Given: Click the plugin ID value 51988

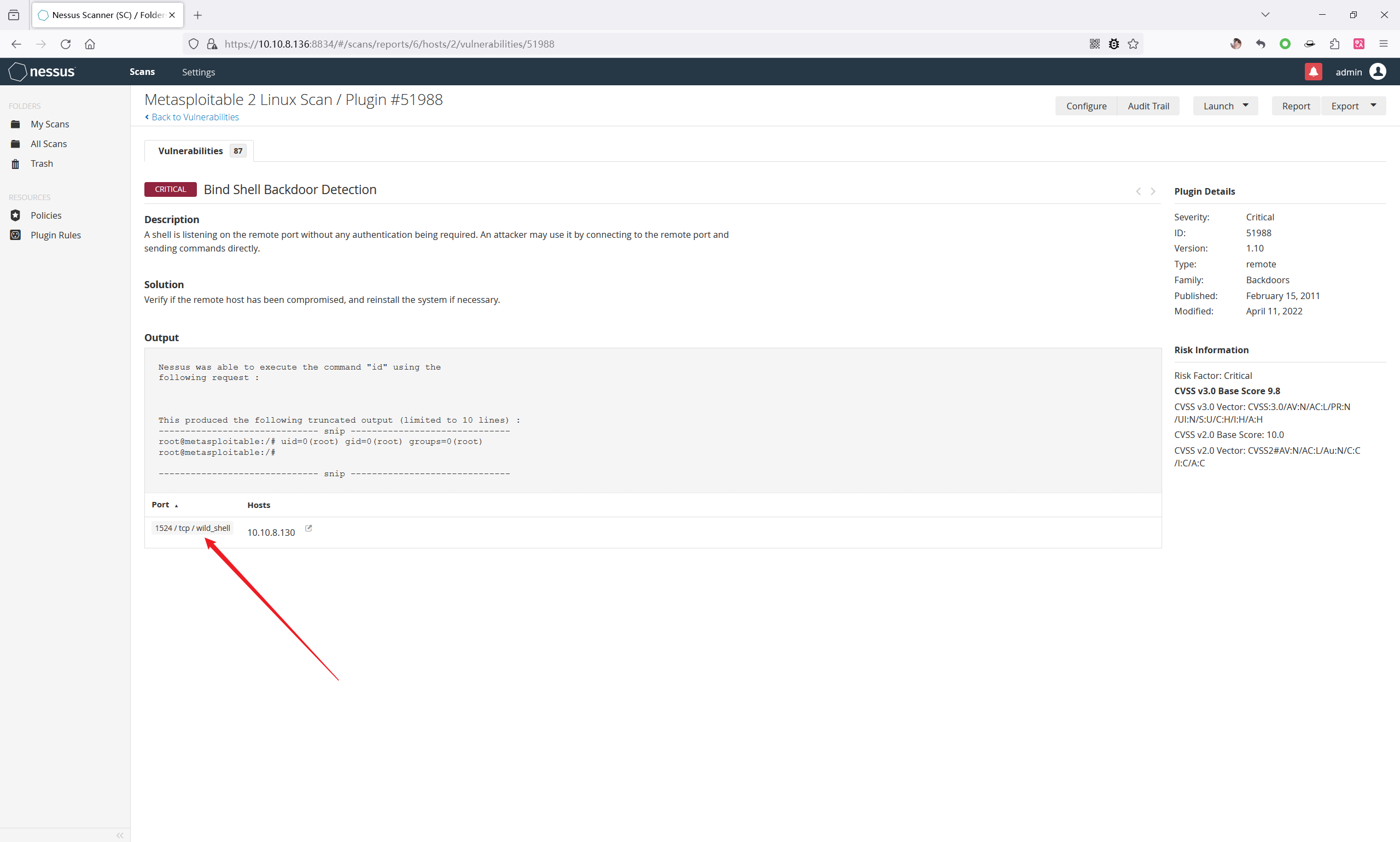Looking at the screenshot, I should [1259, 233].
